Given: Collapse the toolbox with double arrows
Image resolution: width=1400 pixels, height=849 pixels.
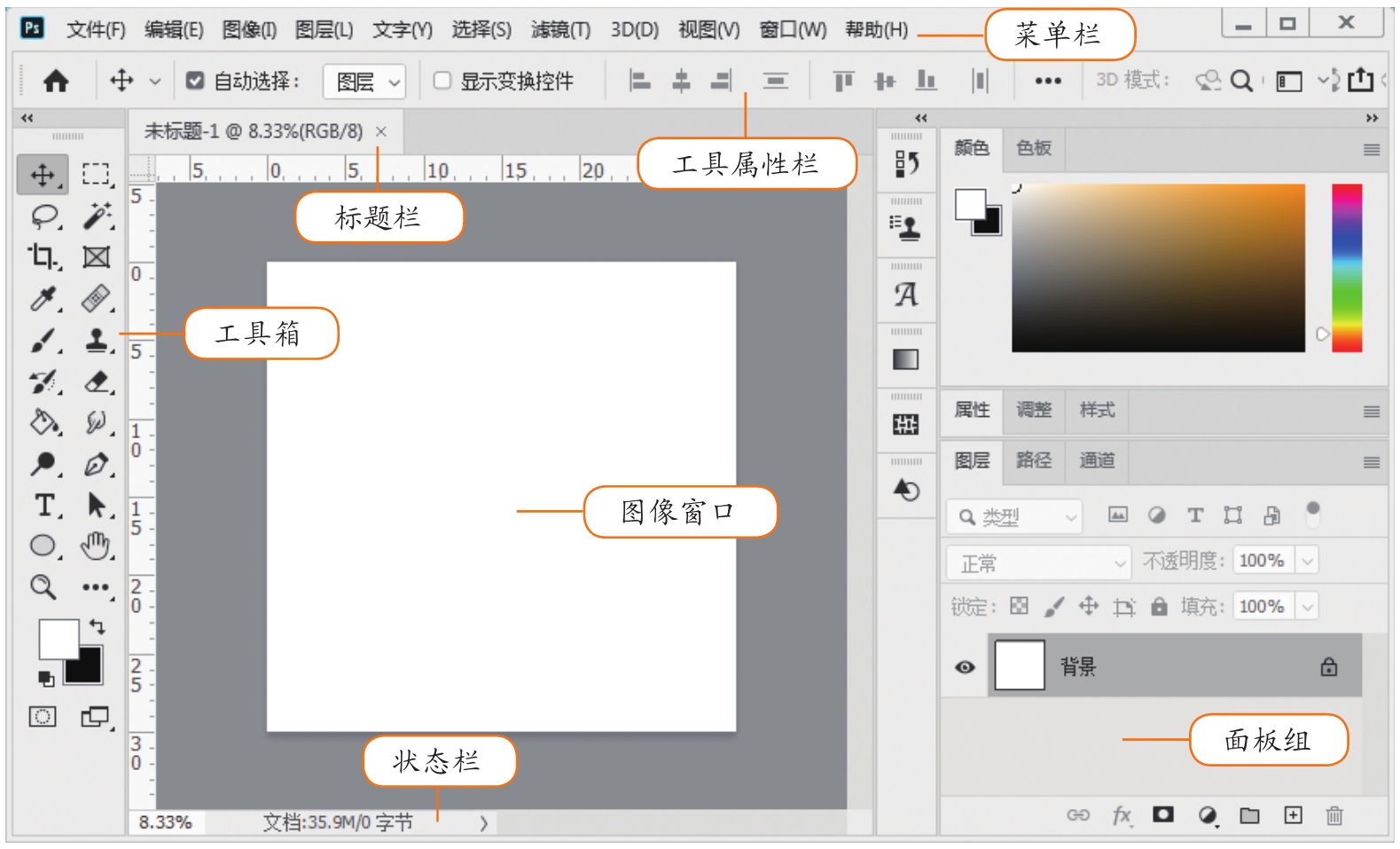Looking at the screenshot, I should click(27, 117).
